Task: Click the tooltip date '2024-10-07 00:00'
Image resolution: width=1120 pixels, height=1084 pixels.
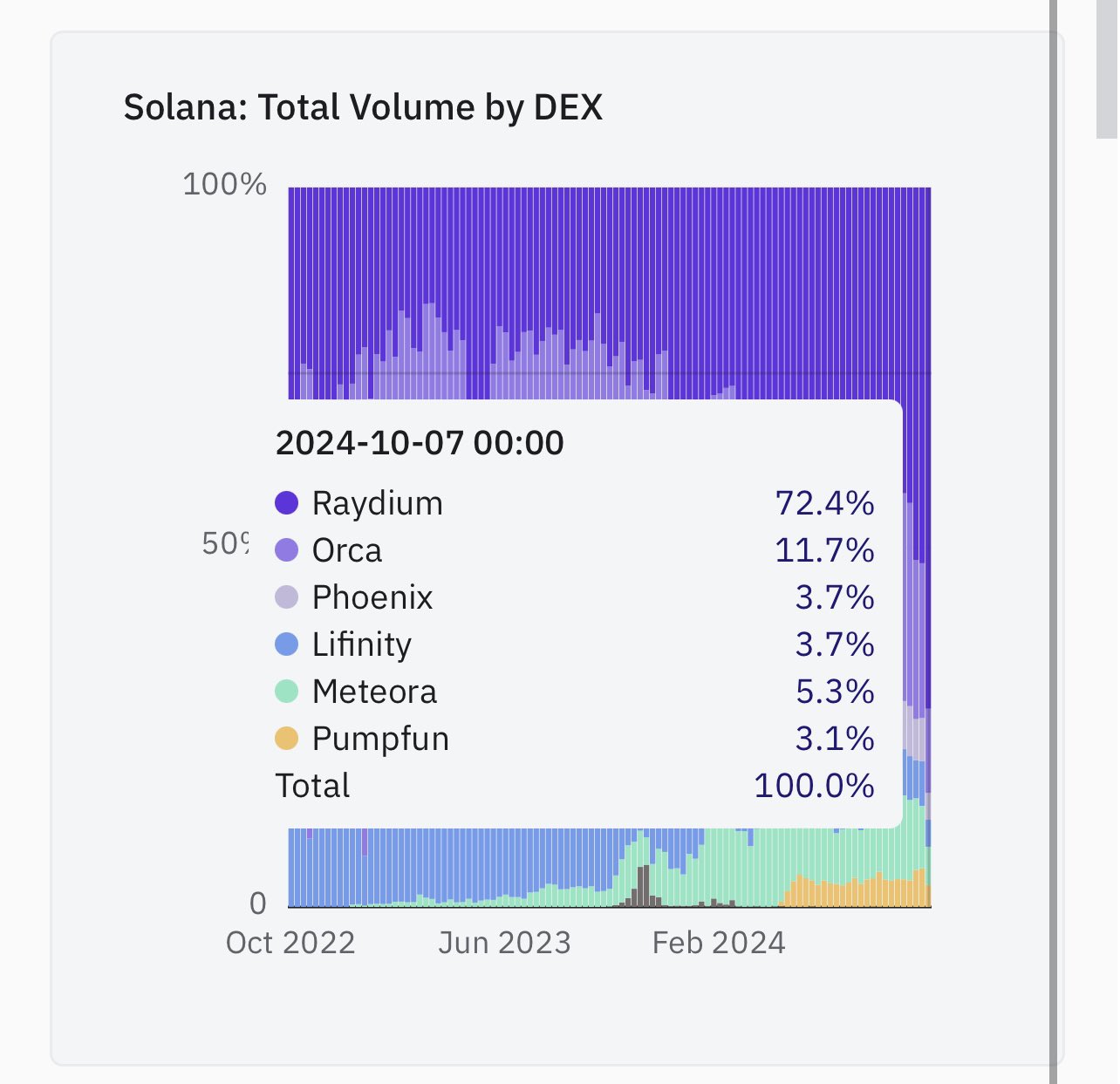Action: coord(420,443)
